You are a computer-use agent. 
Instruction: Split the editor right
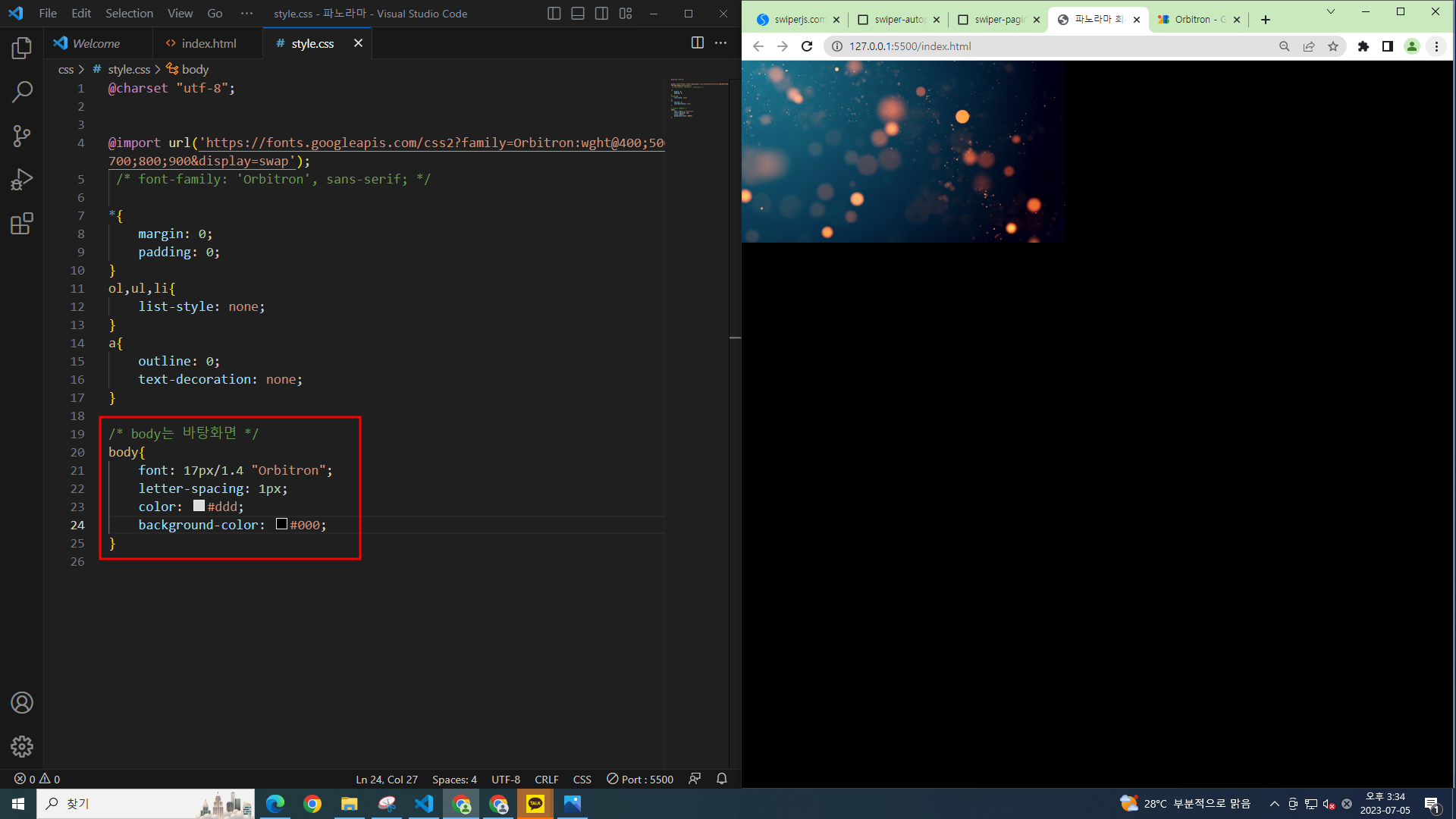(697, 43)
